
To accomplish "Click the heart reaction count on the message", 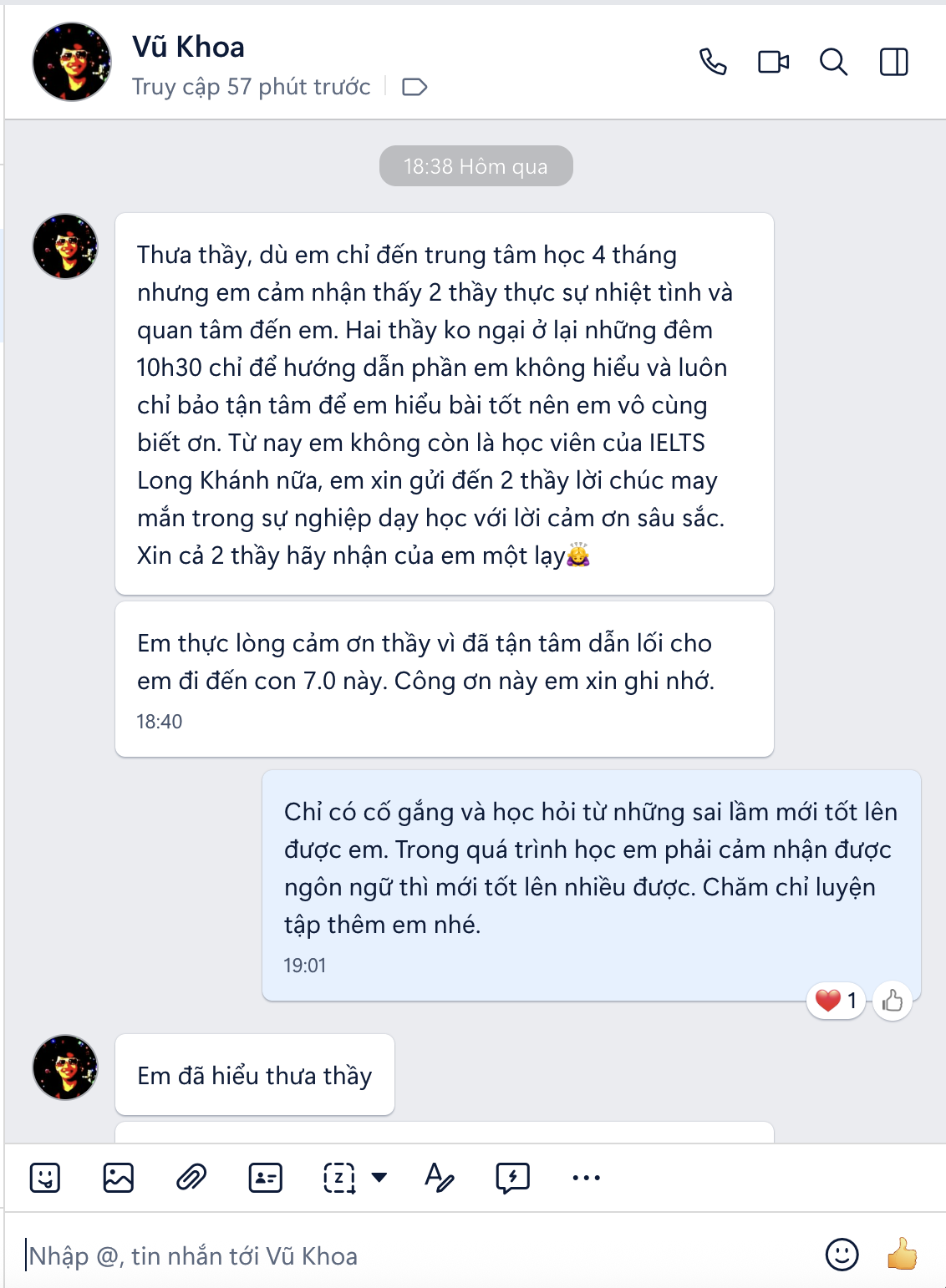I will tap(837, 1001).
